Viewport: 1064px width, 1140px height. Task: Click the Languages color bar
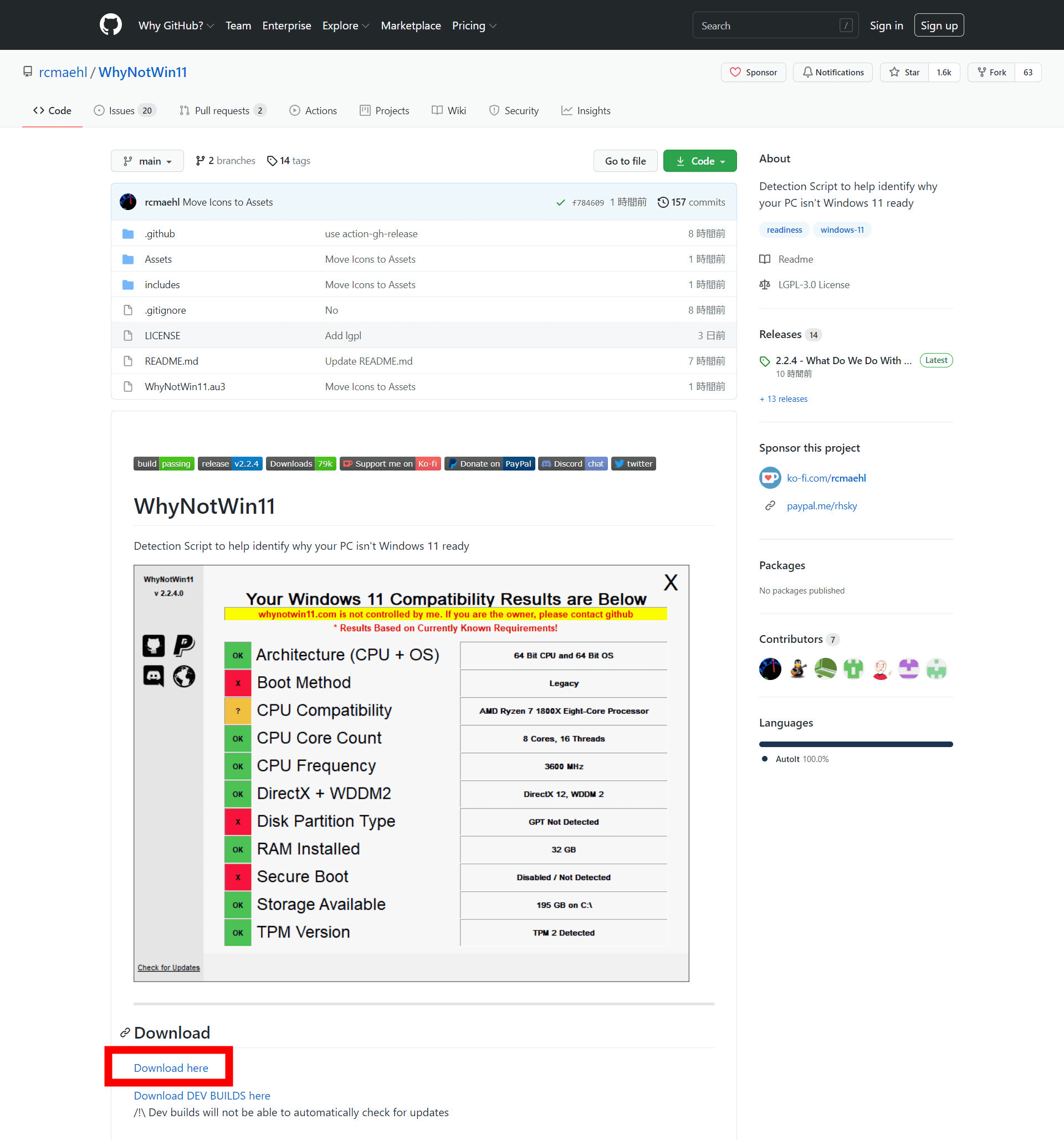click(x=856, y=744)
